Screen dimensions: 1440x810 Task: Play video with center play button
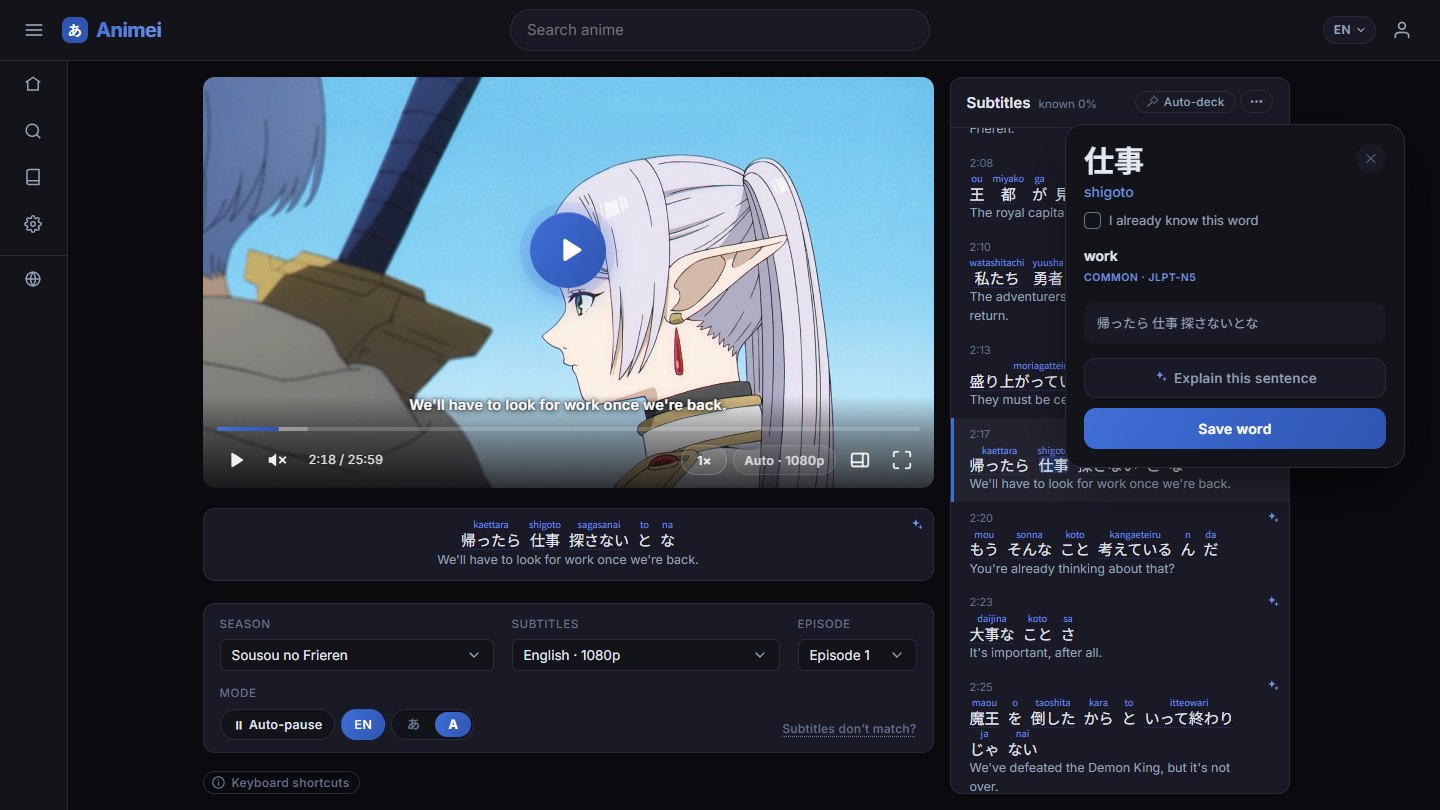pos(568,250)
